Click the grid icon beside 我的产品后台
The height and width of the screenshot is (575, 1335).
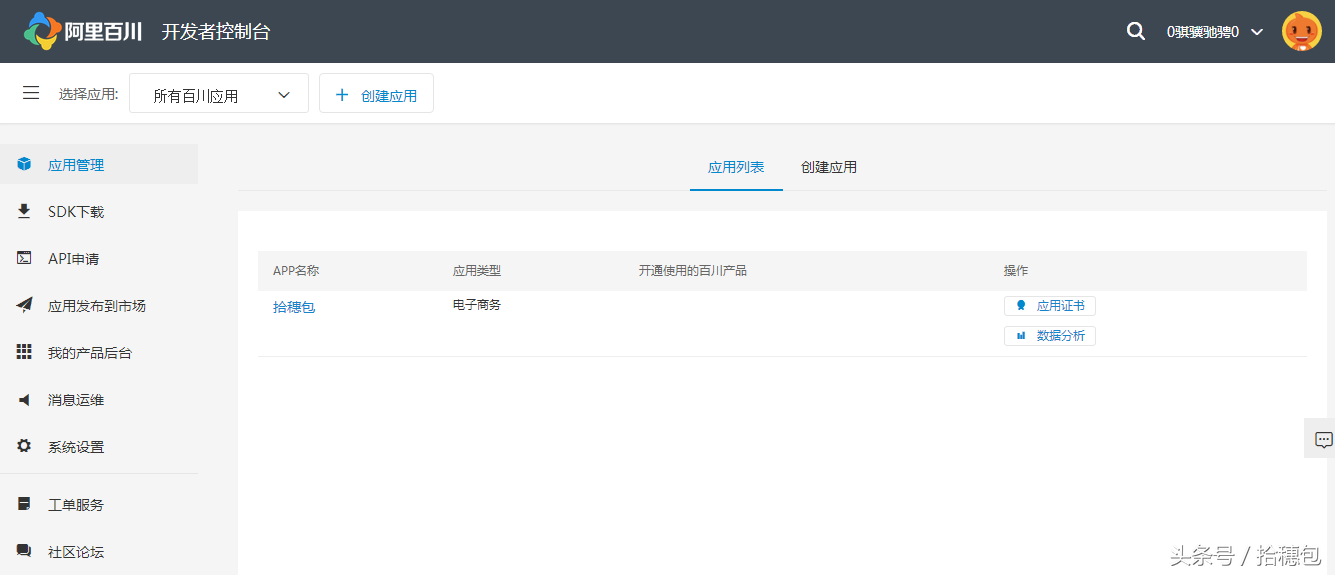(x=24, y=352)
